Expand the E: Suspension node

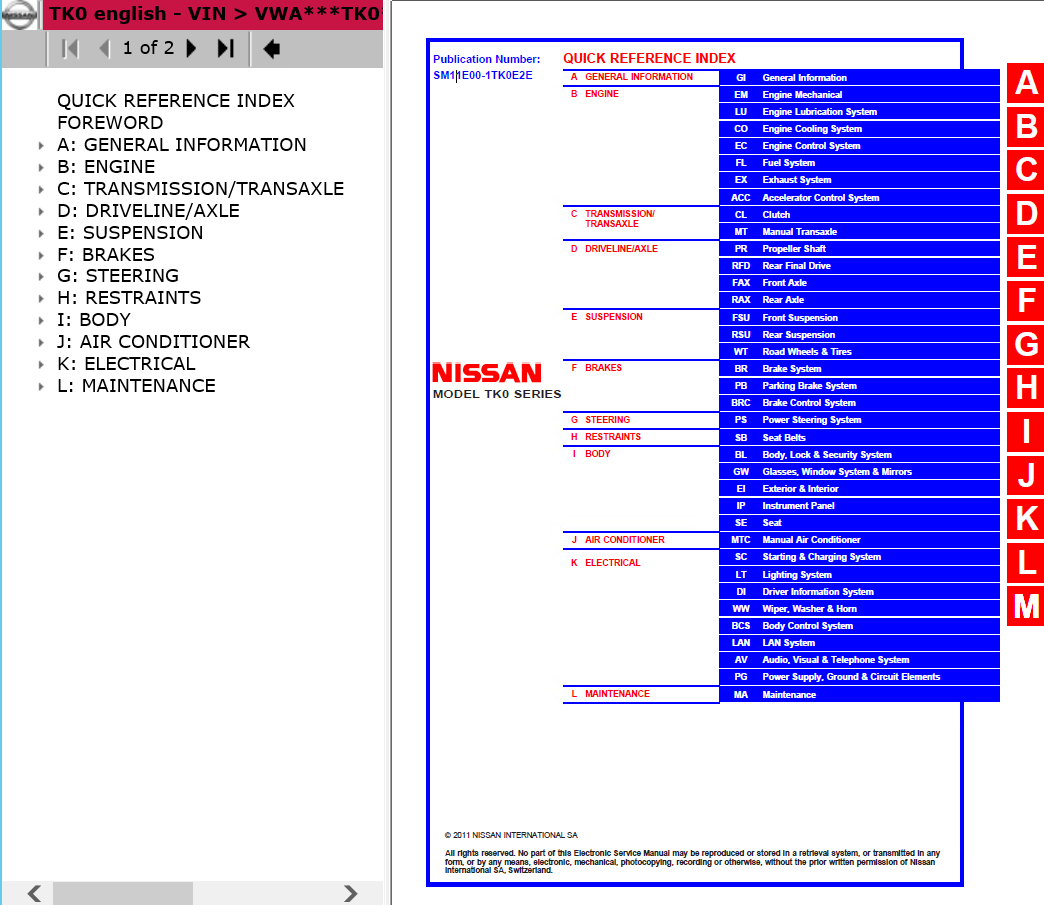click(x=41, y=233)
